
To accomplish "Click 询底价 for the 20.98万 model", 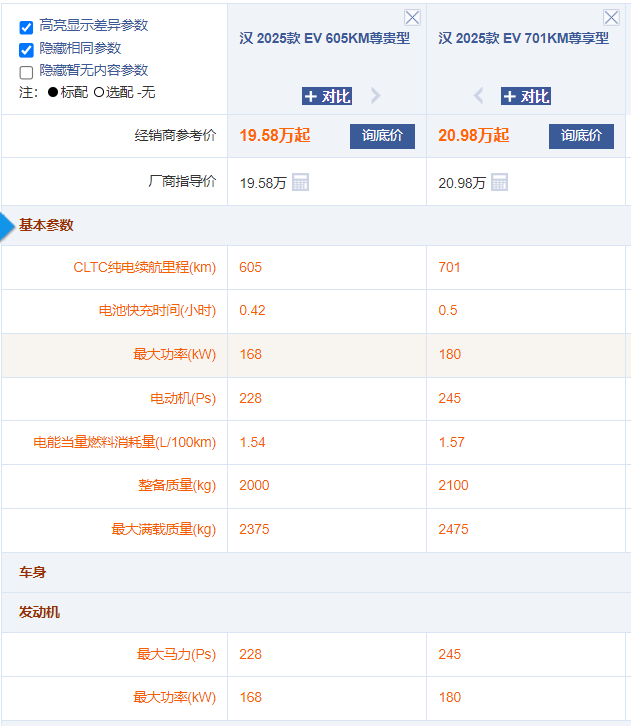I will click(x=581, y=136).
